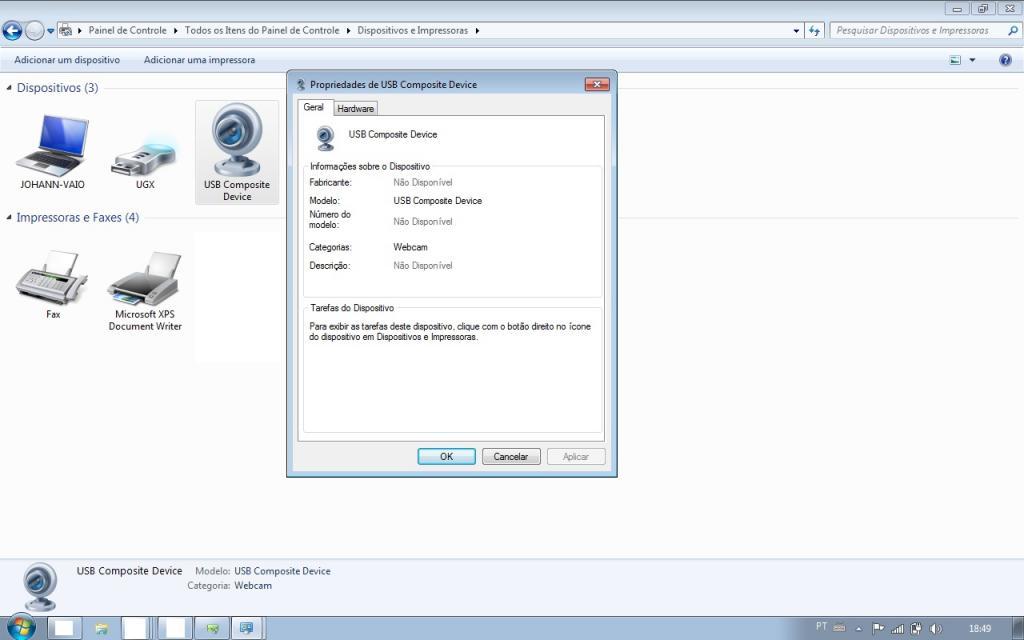This screenshot has width=1024, height=640.
Task: Click the 'Impressoras e Faxes (4)' group heading
Action: (x=78, y=217)
